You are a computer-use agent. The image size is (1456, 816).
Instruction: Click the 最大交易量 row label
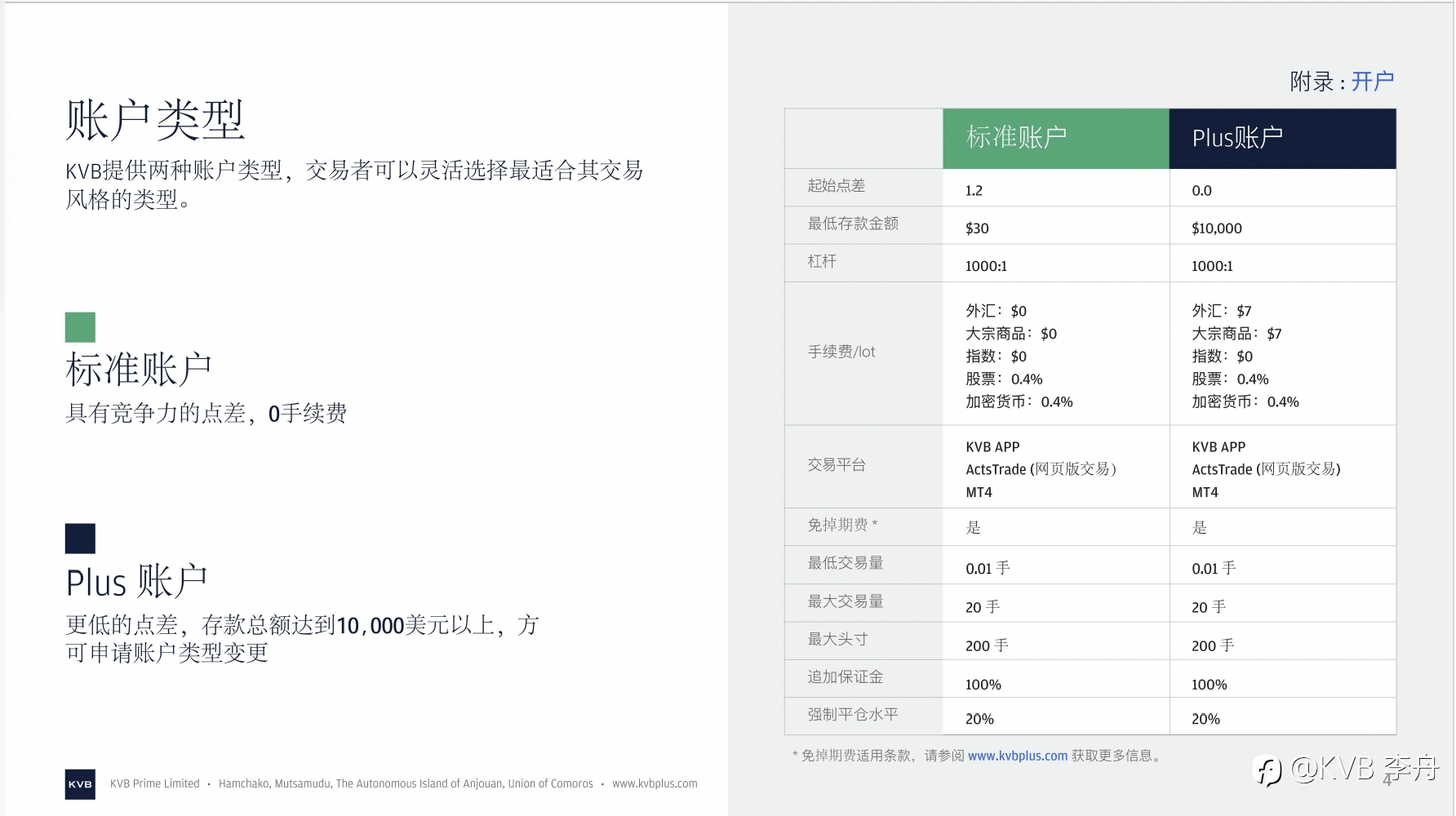(846, 601)
